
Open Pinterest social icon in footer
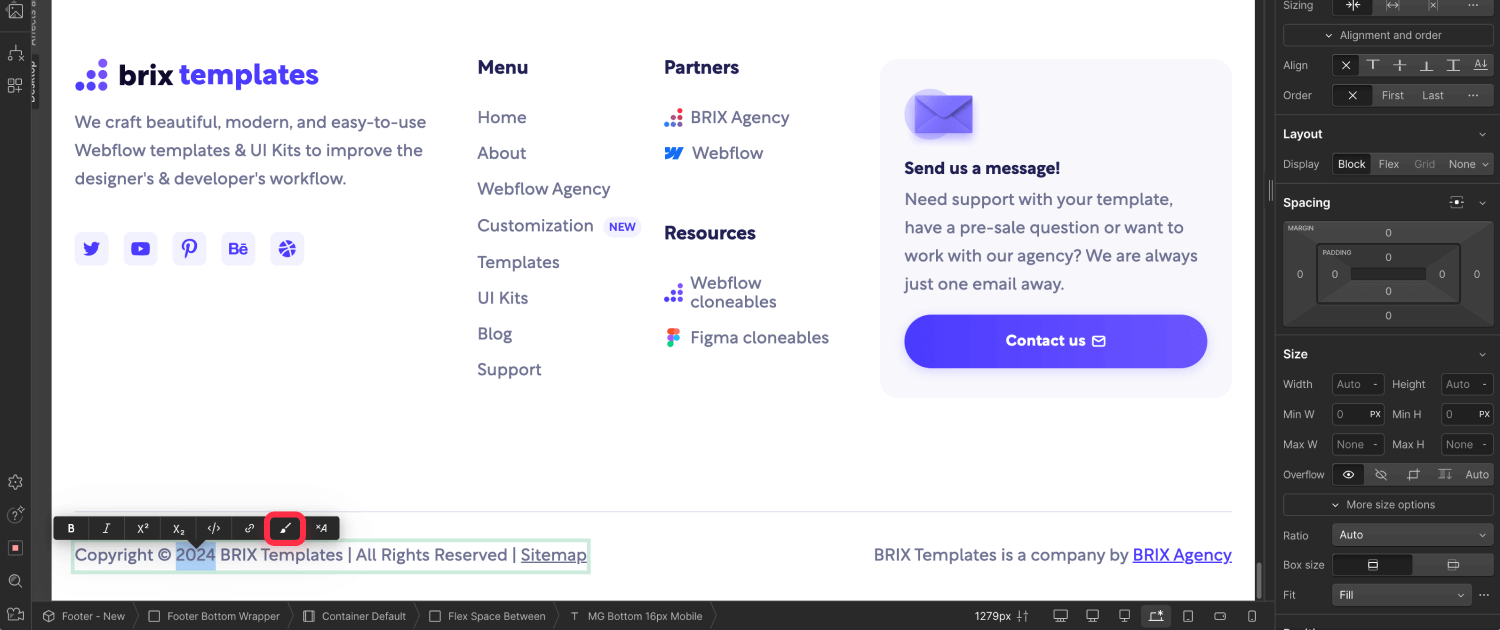click(x=189, y=249)
